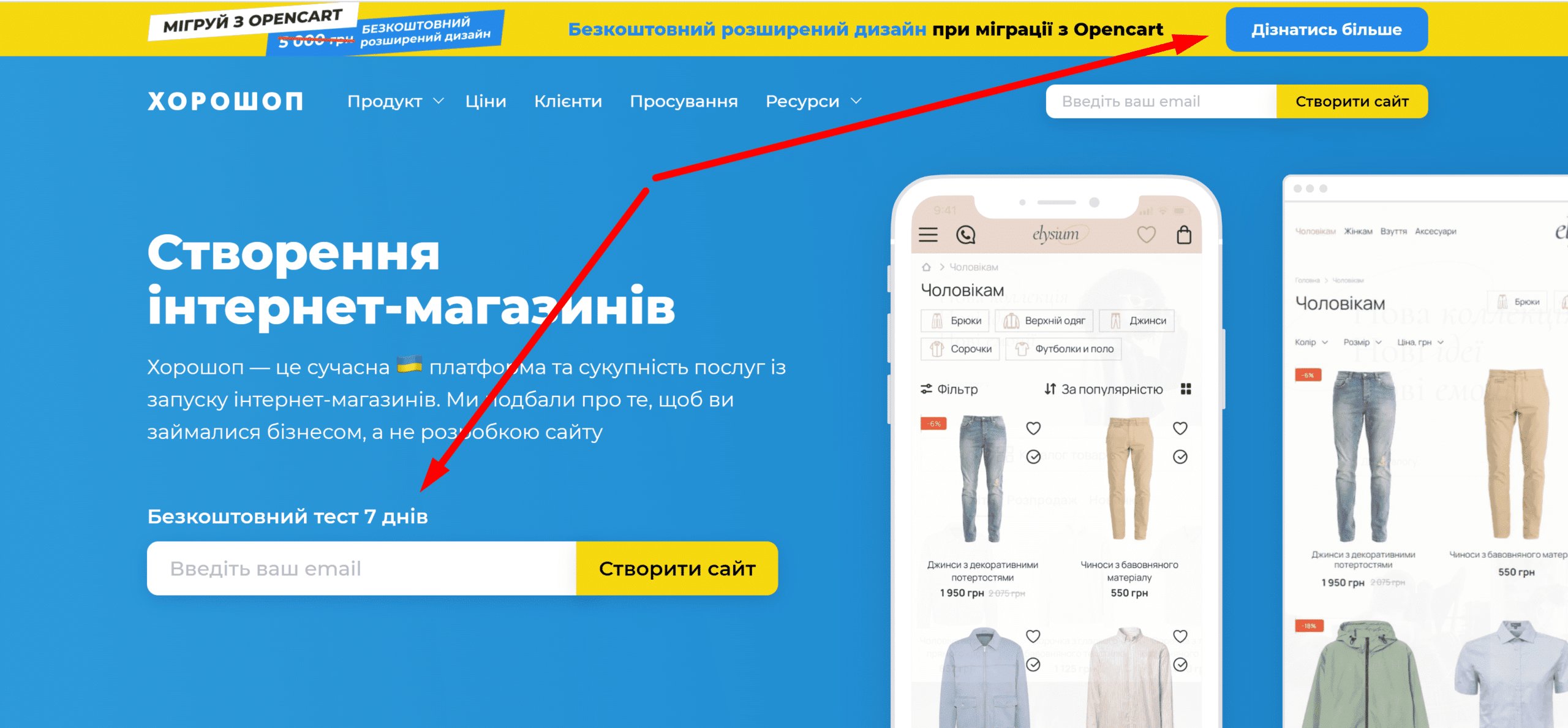
Task: Expand the Продукт dropdown menu
Action: click(x=395, y=101)
